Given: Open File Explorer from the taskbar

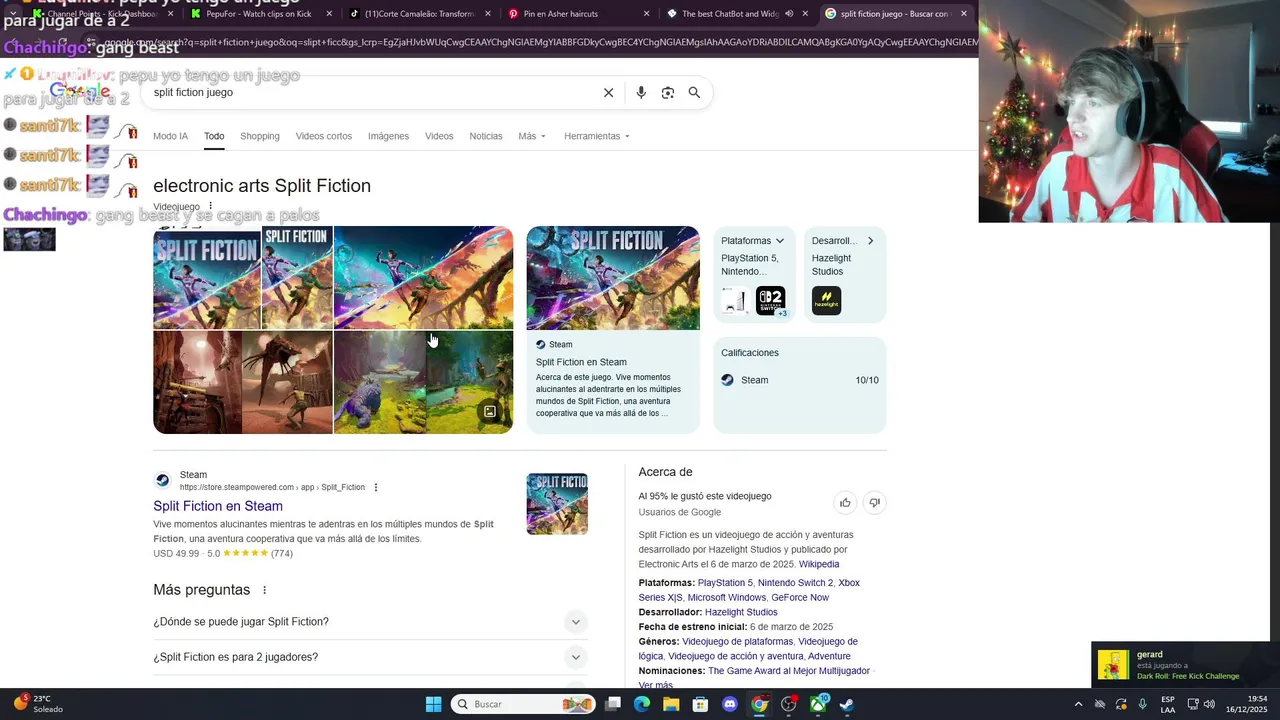Looking at the screenshot, I should click(671, 704).
